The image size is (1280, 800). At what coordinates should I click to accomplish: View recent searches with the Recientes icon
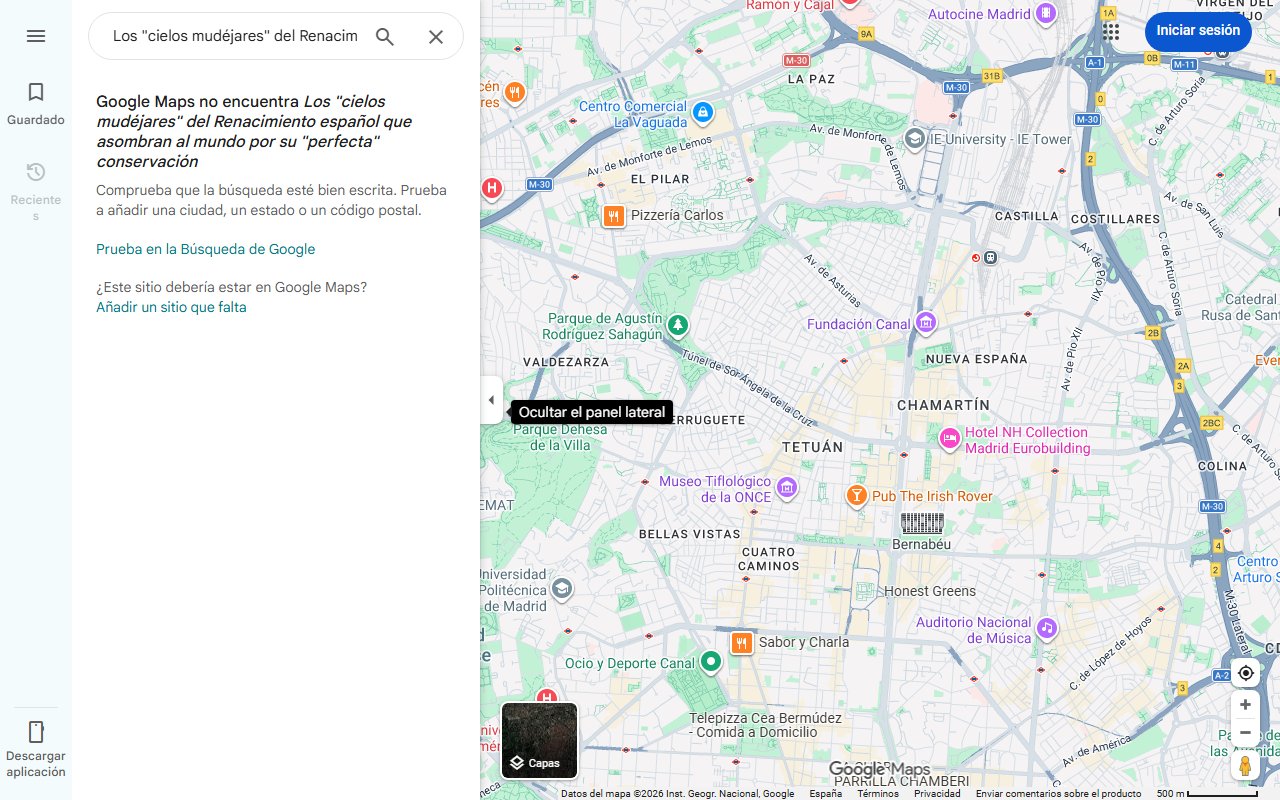click(x=36, y=172)
